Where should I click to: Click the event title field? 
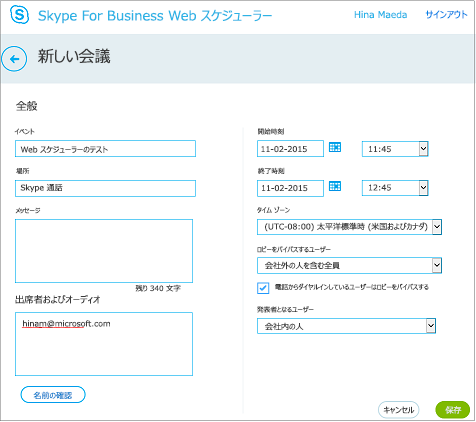click(x=105, y=149)
